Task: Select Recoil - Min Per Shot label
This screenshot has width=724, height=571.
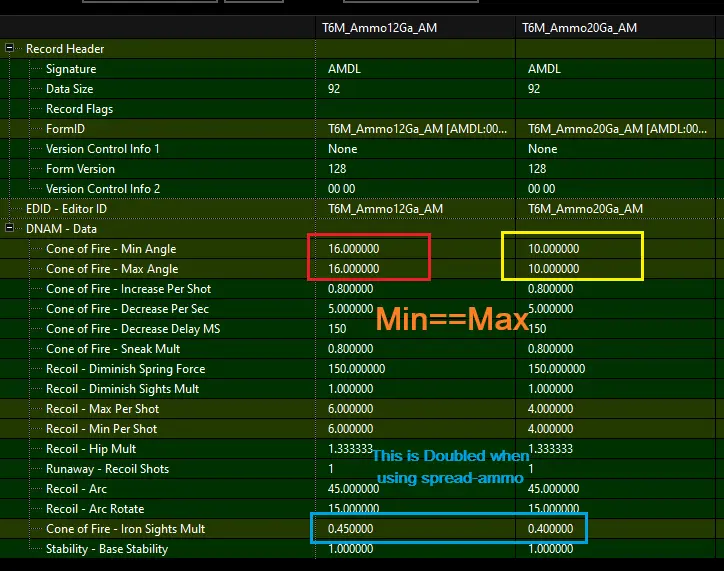Action: coord(101,429)
